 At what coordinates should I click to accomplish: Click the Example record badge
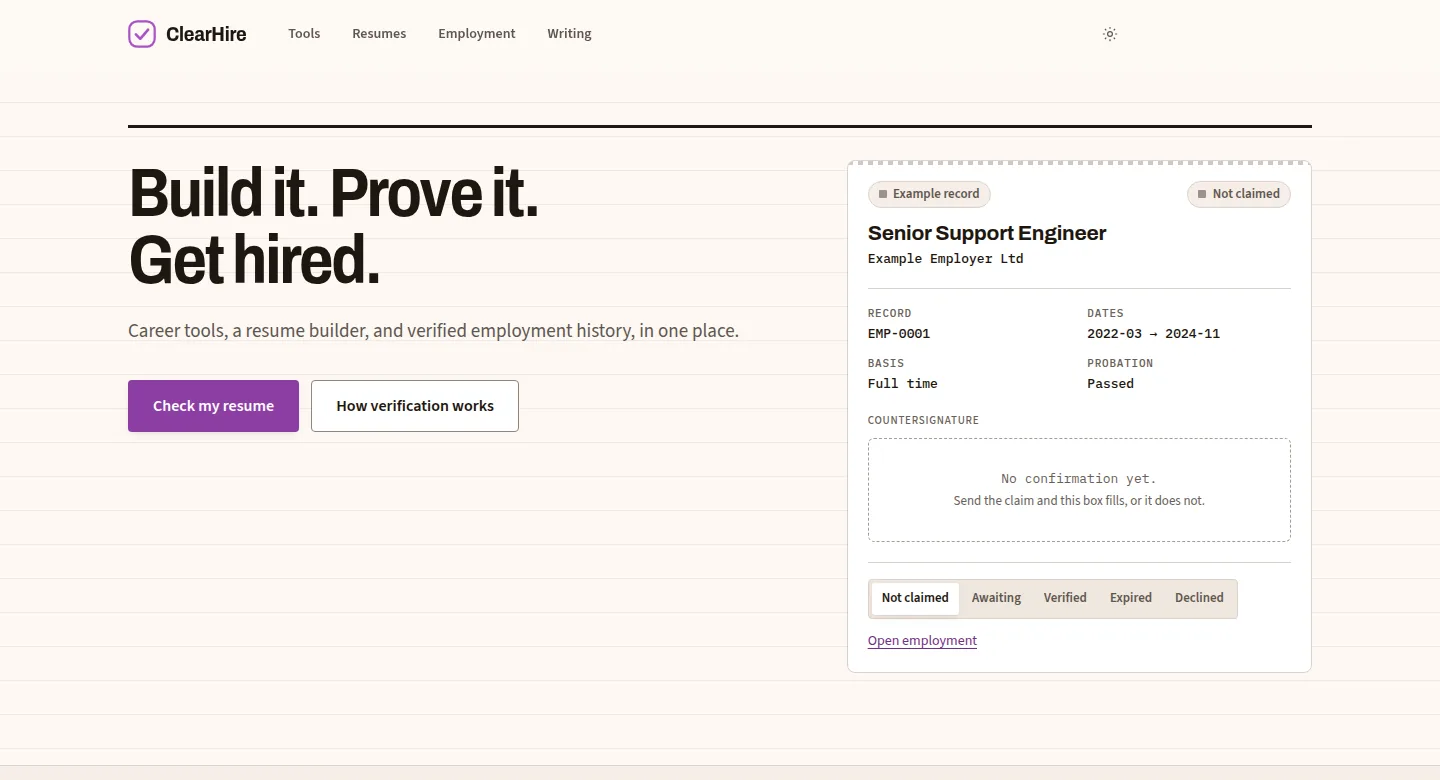click(929, 194)
